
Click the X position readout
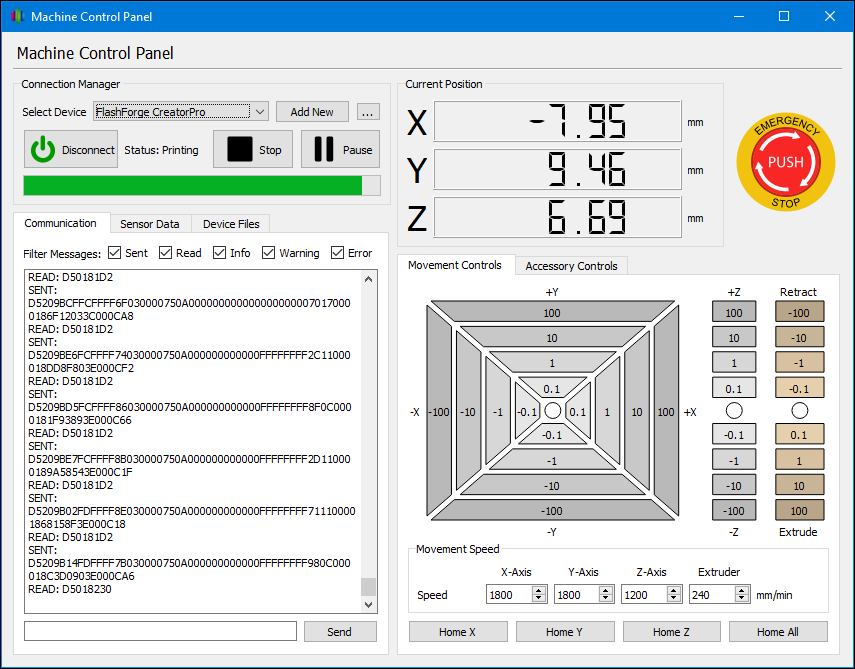pyautogui.click(x=557, y=121)
